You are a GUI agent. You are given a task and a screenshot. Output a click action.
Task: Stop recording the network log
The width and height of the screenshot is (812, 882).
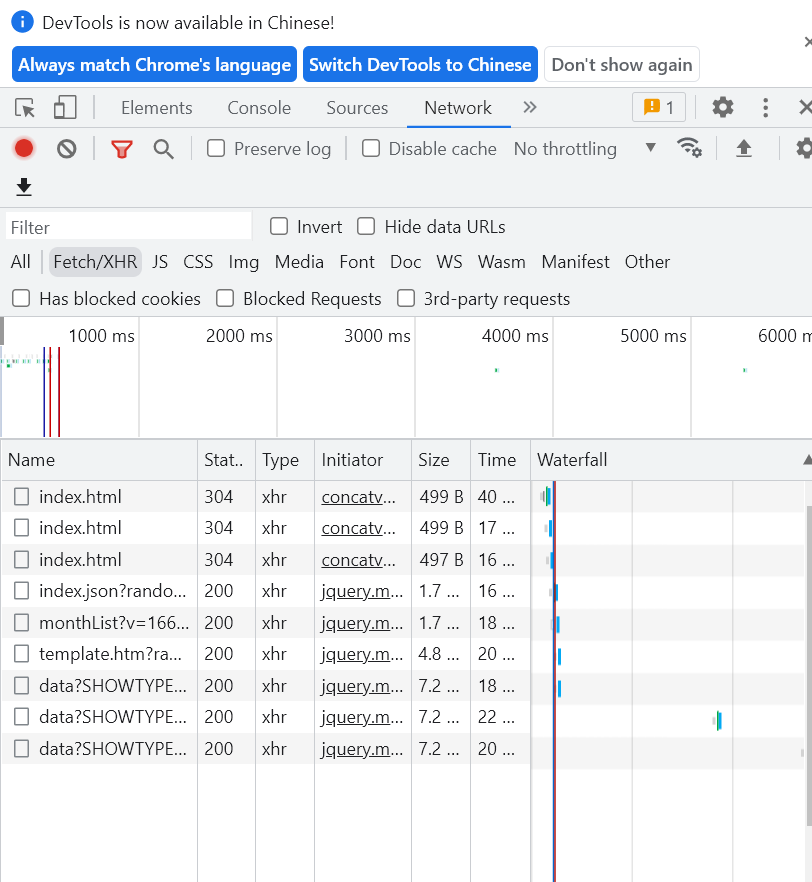pyautogui.click(x=24, y=148)
